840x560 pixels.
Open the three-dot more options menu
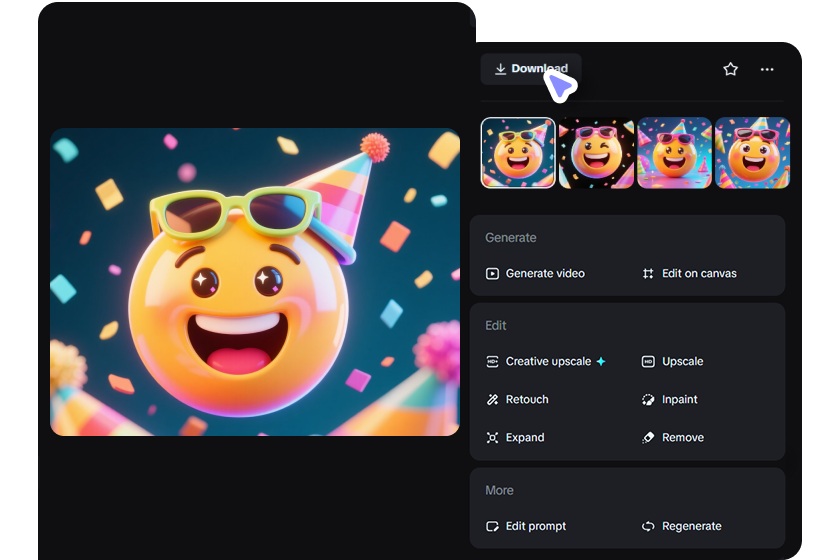click(767, 69)
